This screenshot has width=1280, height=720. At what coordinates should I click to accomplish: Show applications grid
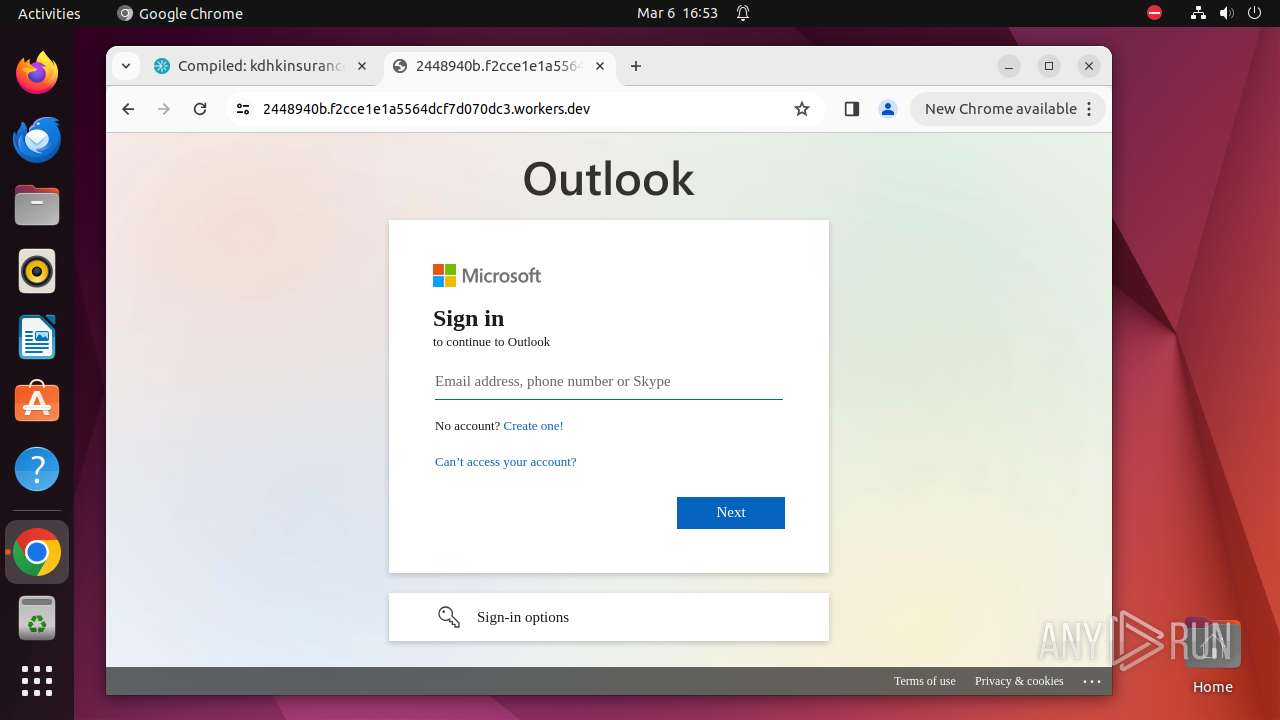tap(37, 681)
